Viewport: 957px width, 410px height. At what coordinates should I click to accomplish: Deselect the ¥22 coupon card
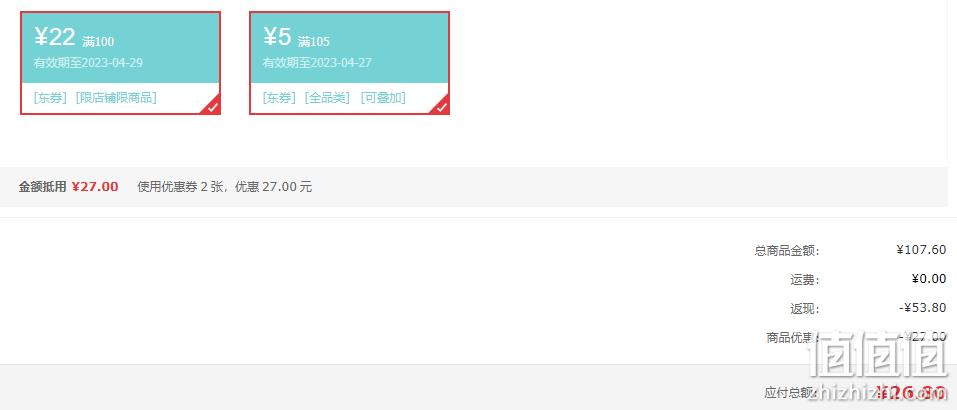pyautogui.click(x=120, y=63)
